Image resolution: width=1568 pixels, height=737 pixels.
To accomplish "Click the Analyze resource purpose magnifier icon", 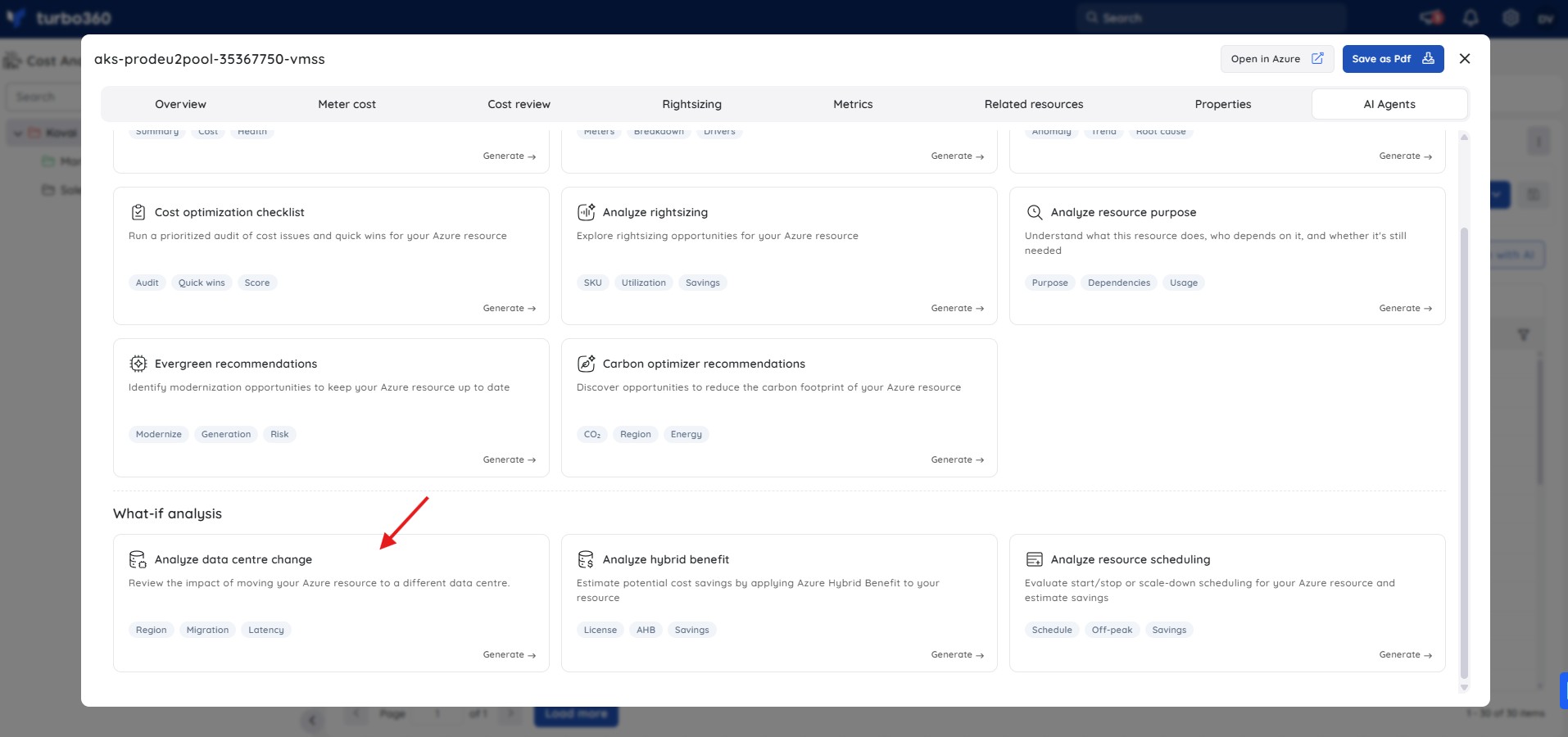I will tap(1035, 212).
